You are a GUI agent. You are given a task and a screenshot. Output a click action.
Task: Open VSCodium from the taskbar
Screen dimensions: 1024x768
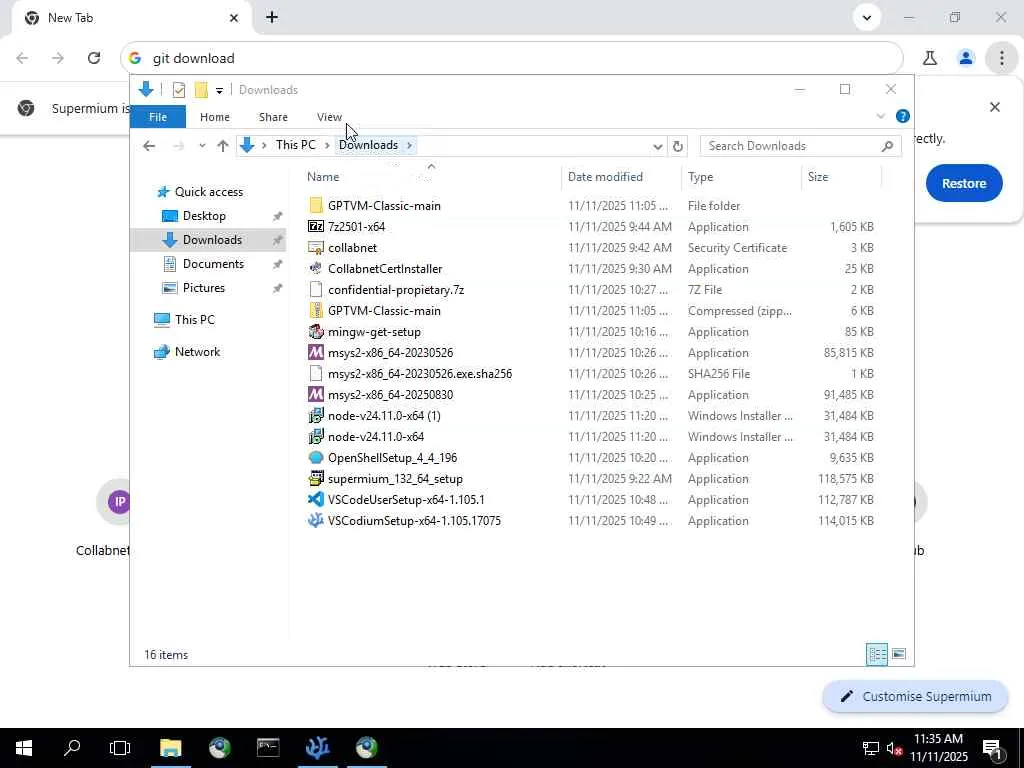tap(317, 748)
